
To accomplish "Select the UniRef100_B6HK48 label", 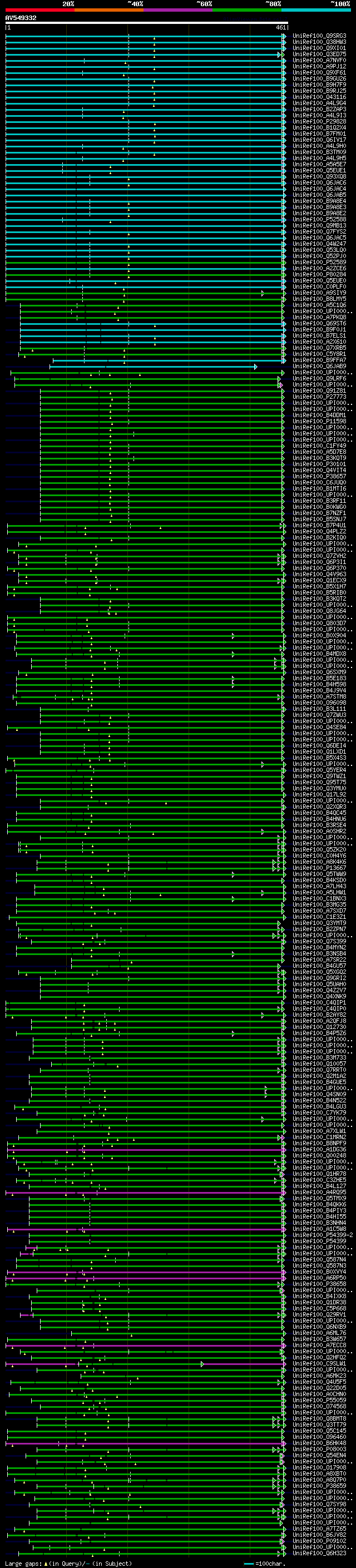I will coord(319,1443).
